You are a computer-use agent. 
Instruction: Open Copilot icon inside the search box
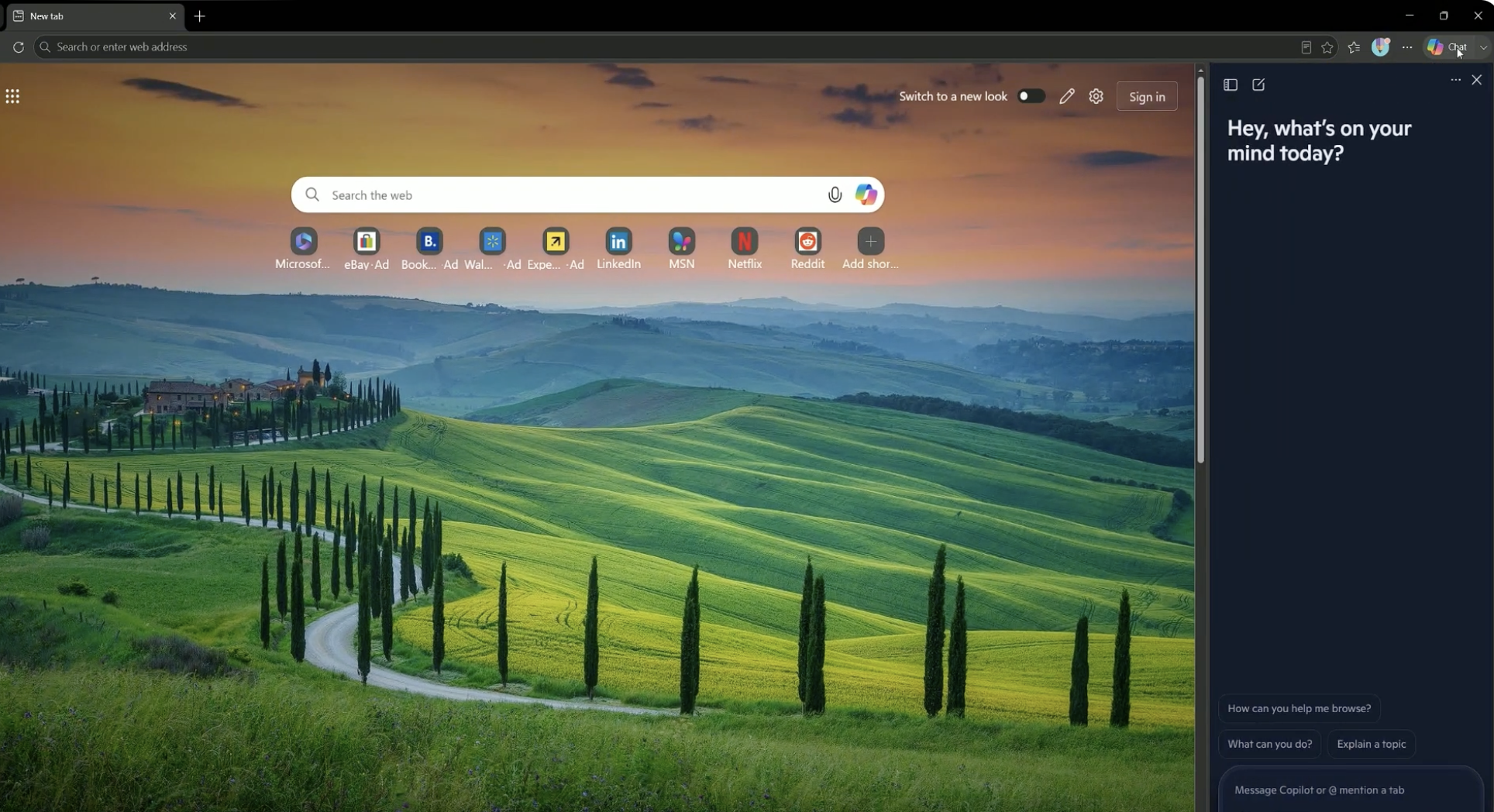[x=866, y=195]
